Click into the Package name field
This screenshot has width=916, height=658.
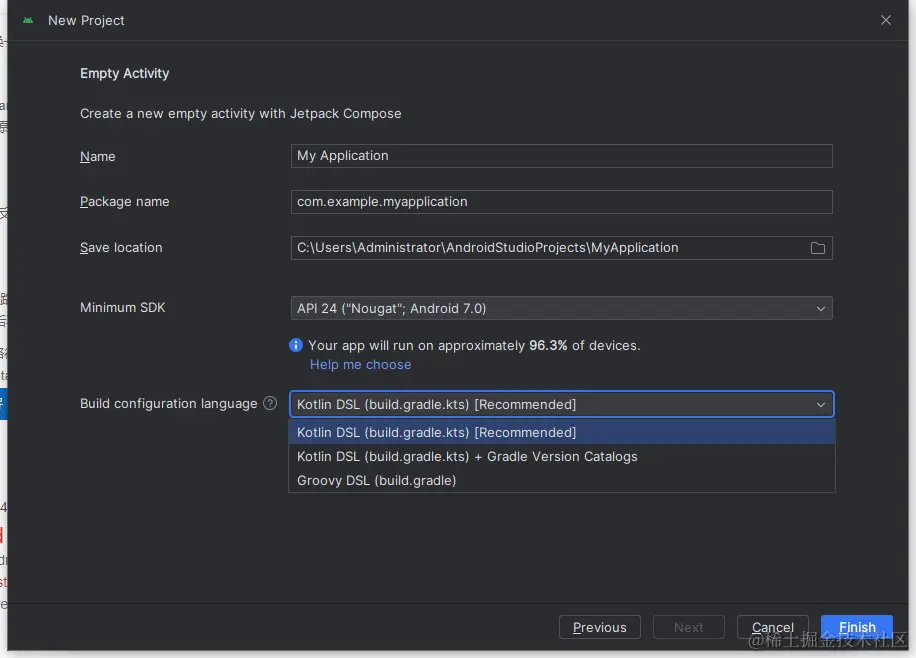tap(560, 202)
